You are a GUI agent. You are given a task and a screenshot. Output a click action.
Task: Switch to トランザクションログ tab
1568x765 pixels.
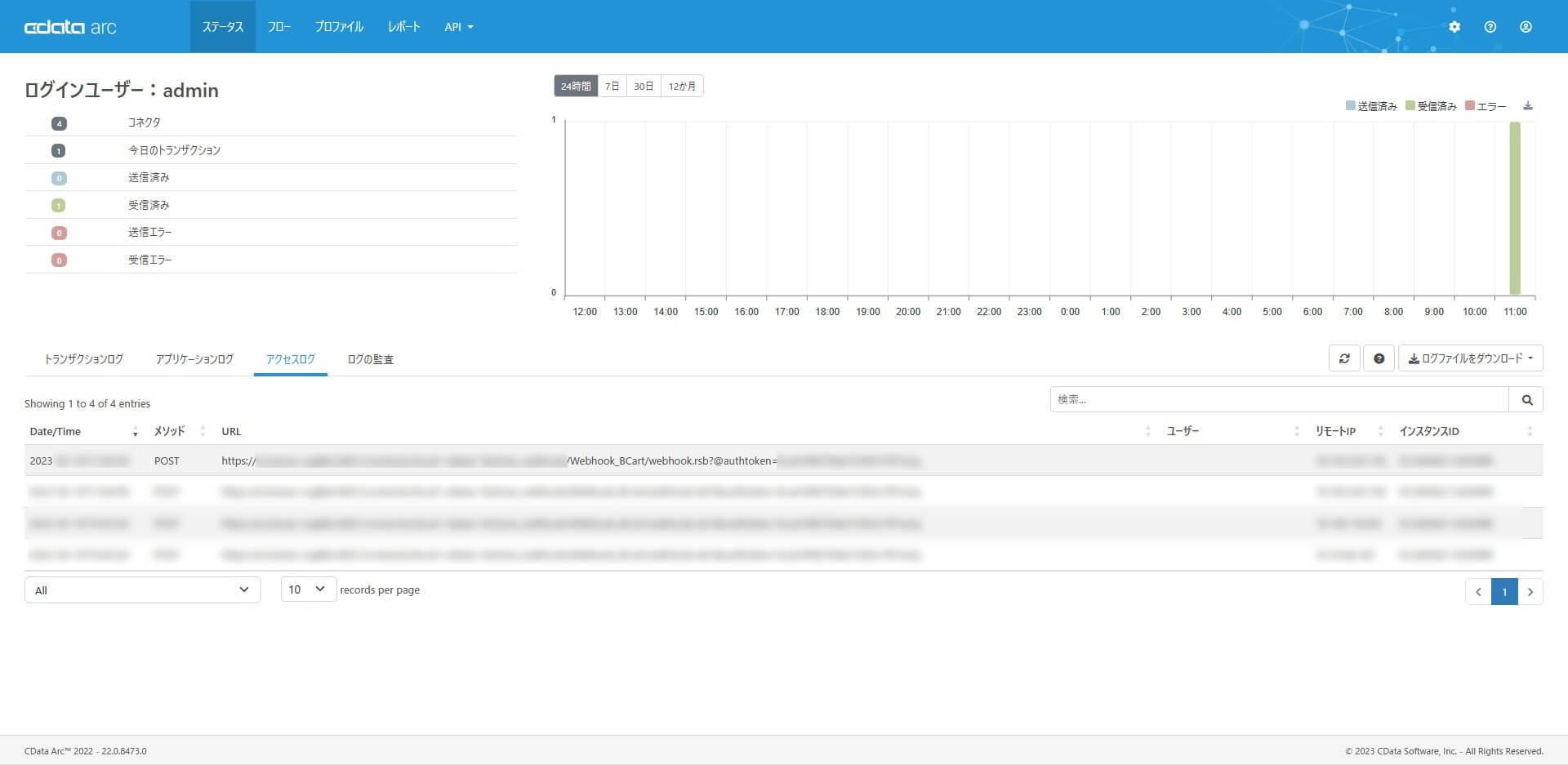point(84,359)
